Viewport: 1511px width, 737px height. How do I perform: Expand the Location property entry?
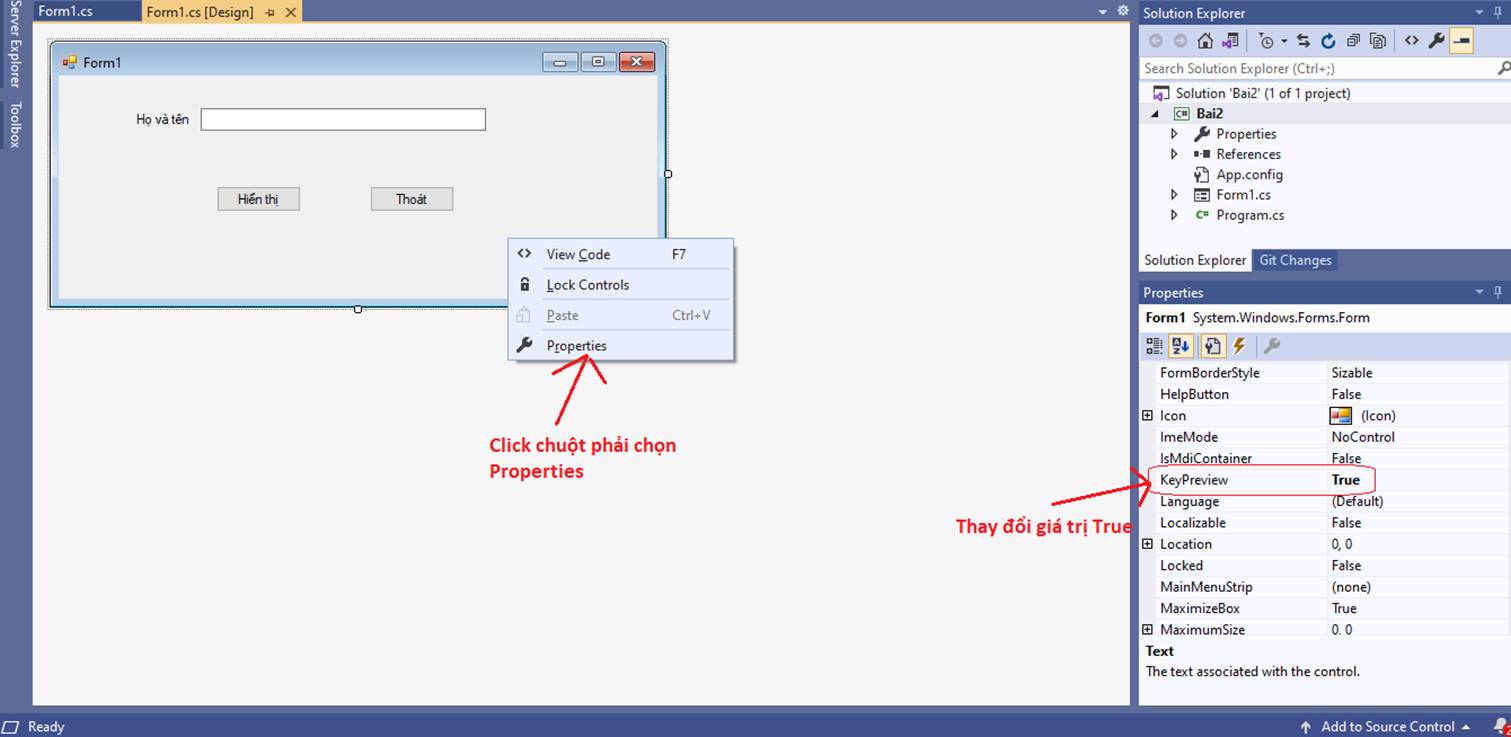[1147, 544]
